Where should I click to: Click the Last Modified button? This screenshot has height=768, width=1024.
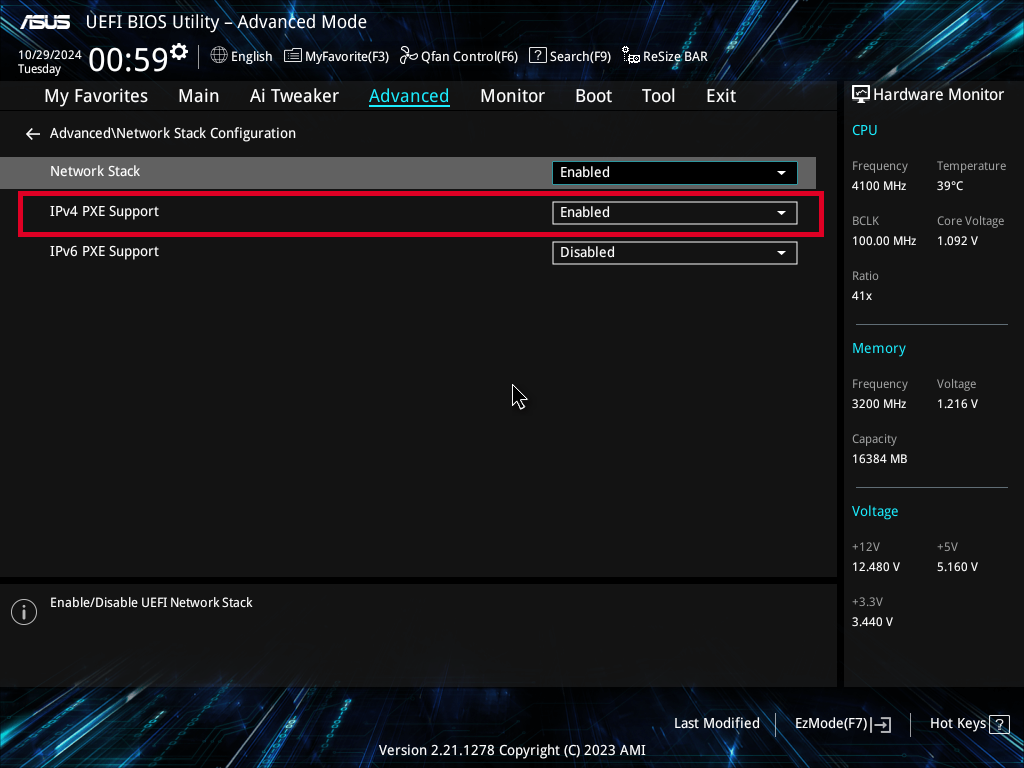717,723
